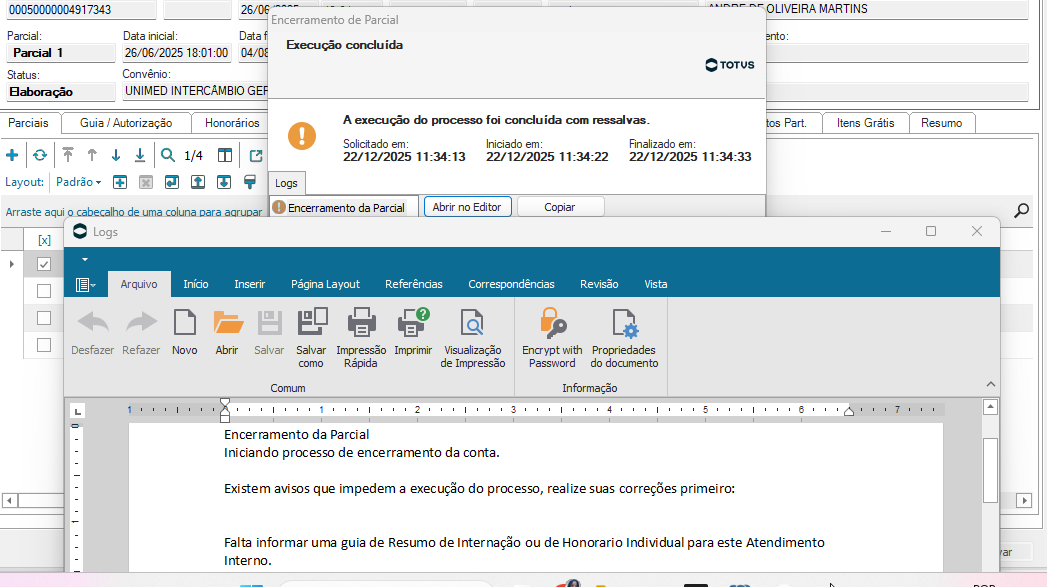Select the Arquivo ribbon tab
This screenshot has width=1047, height=587.
pyautogui.click(x=139, y=284)
